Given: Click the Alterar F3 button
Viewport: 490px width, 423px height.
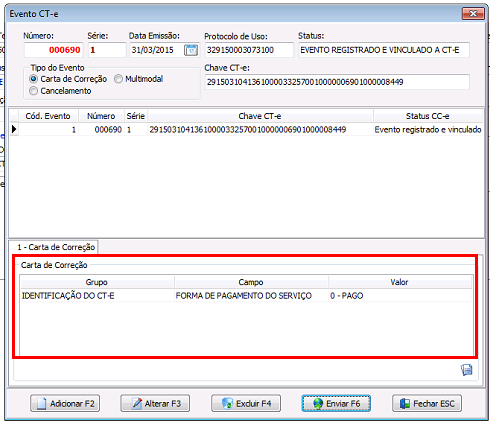Looking at the screenshot, I should click(x=155, y=403).
